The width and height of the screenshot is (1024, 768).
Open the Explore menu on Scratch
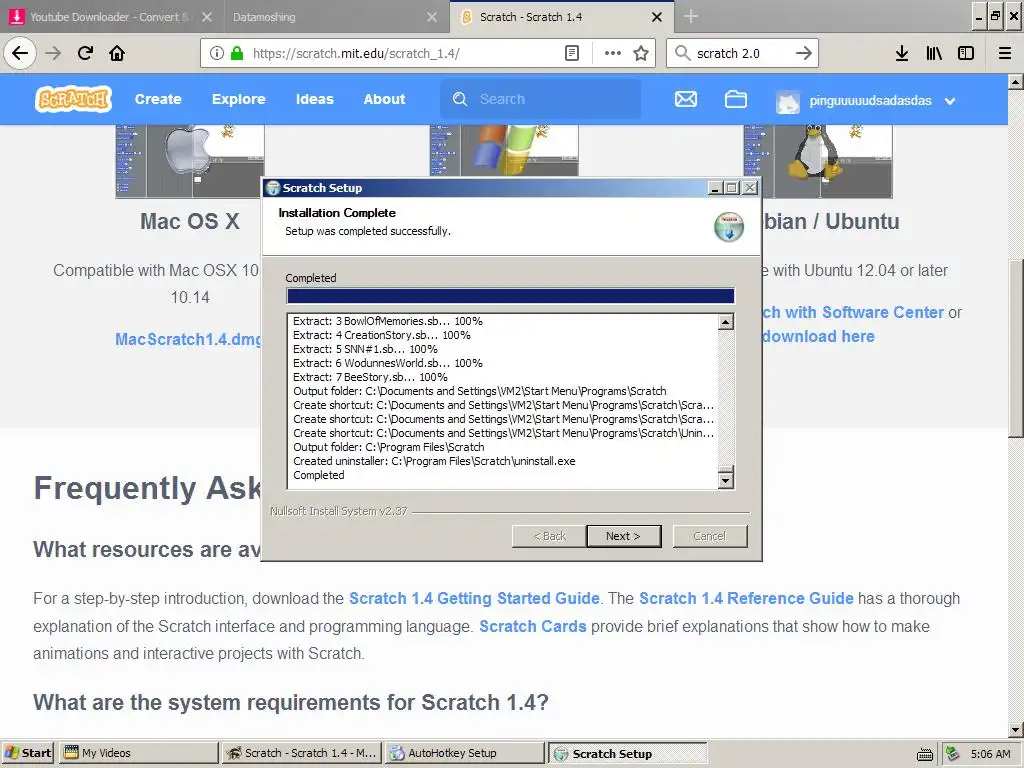point(238,99)
